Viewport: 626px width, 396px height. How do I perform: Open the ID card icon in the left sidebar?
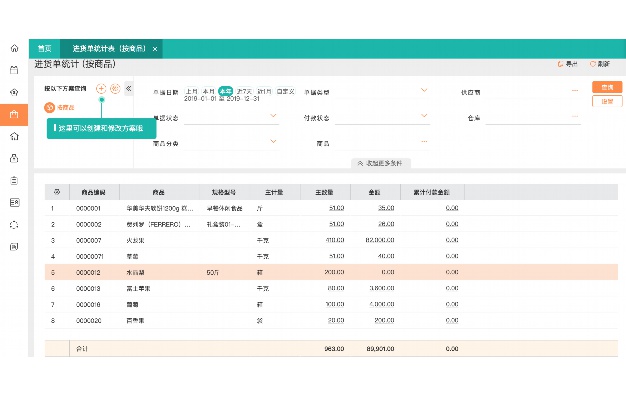[14, 202]
